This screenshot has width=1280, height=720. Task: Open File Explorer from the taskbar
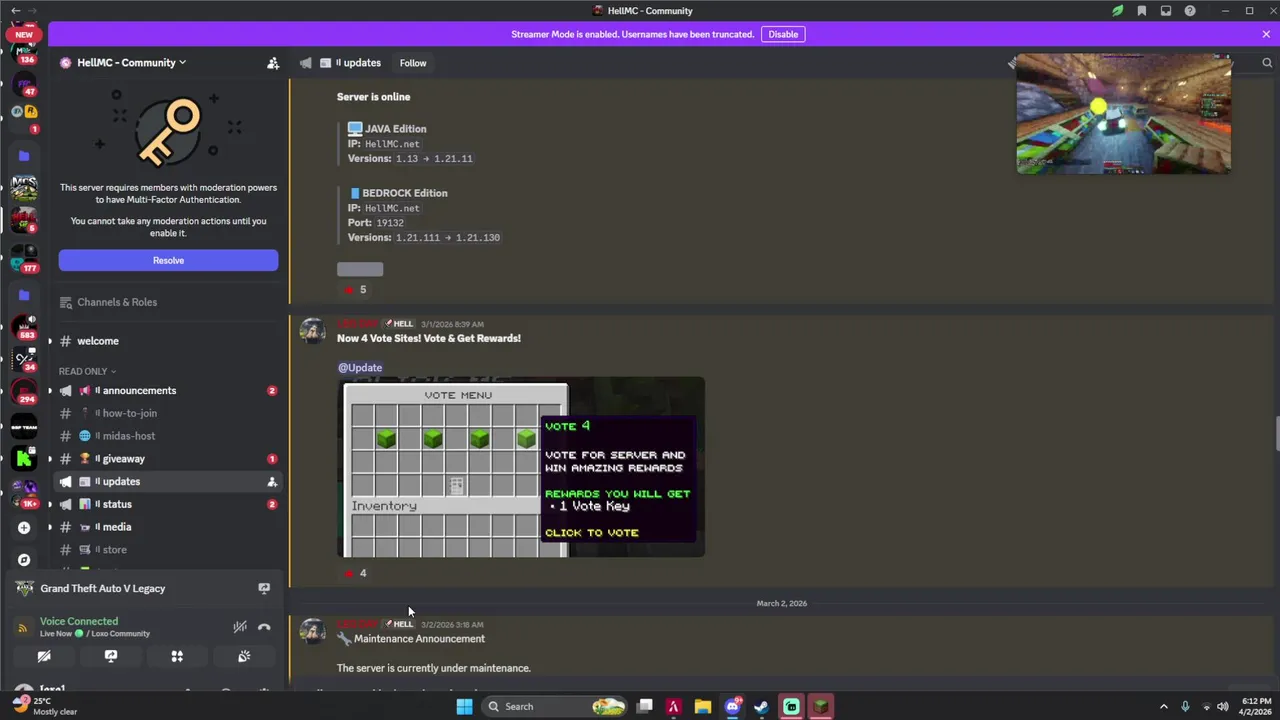pos(702,706)
